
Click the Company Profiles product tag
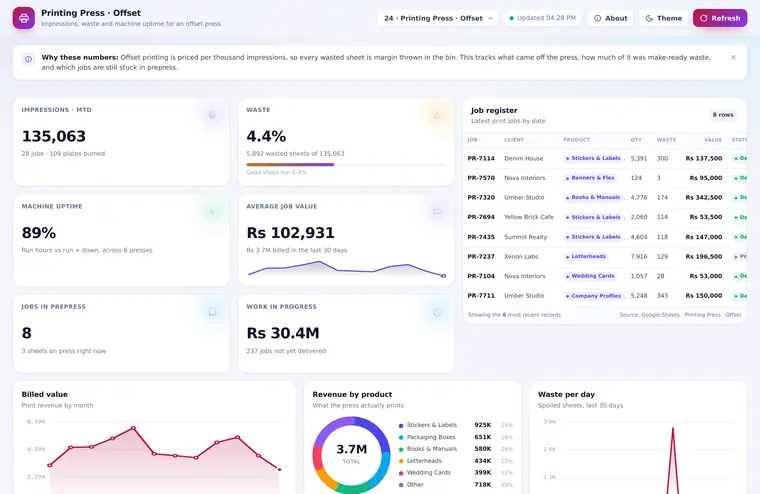(x=594, y=295)
